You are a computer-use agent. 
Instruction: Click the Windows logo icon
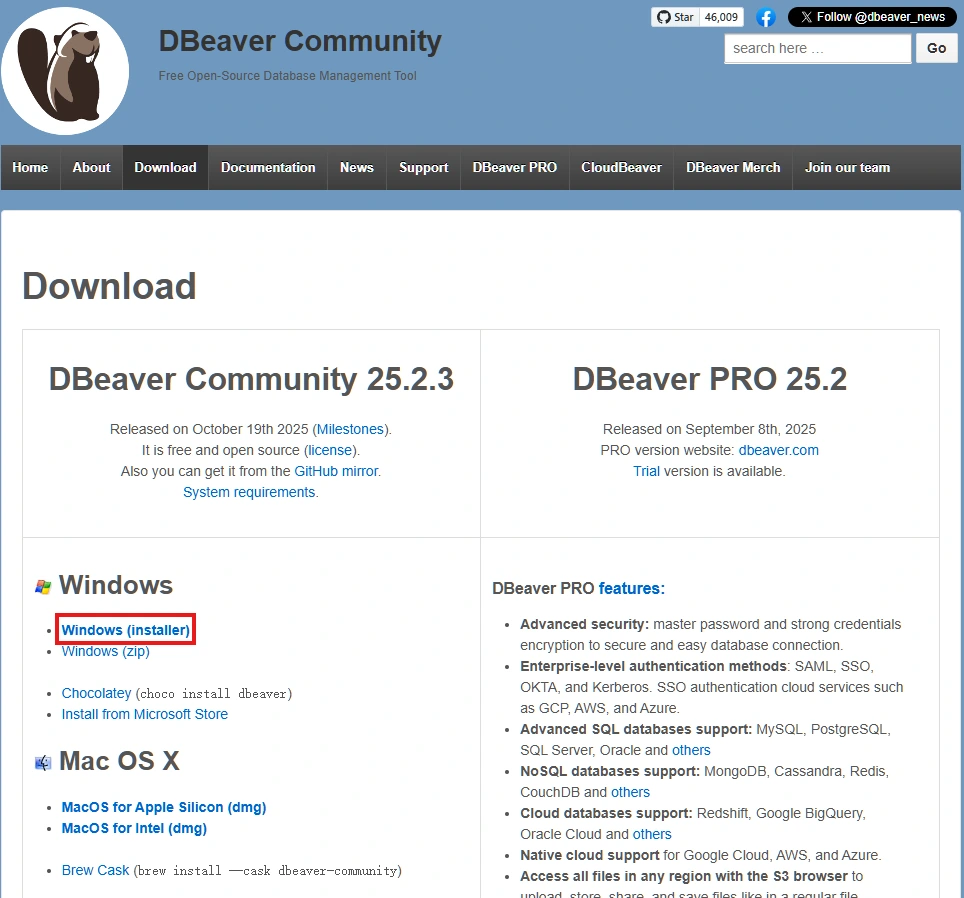[x=43, y=587]
